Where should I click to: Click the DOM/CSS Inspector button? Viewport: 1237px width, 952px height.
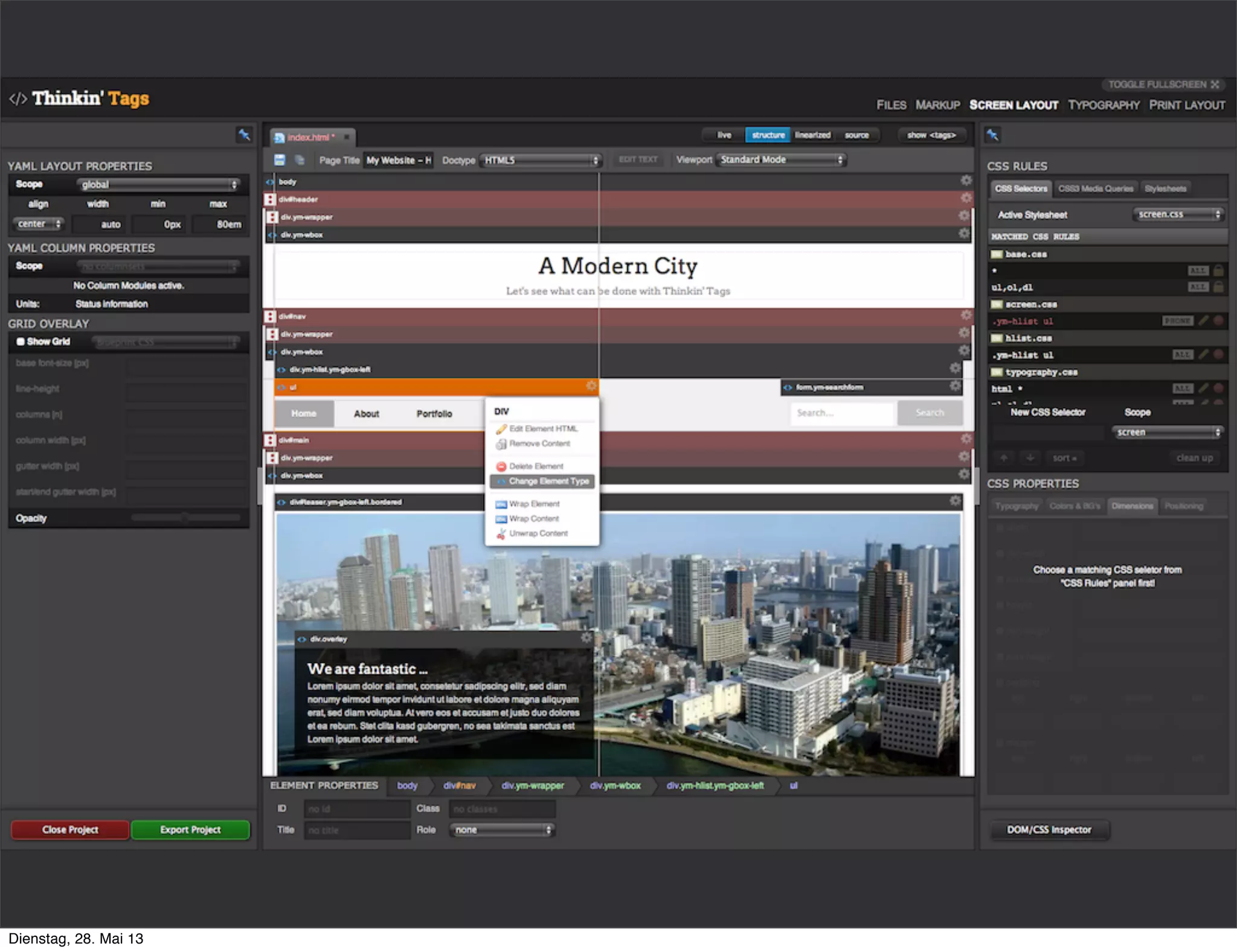[1049, 829]
